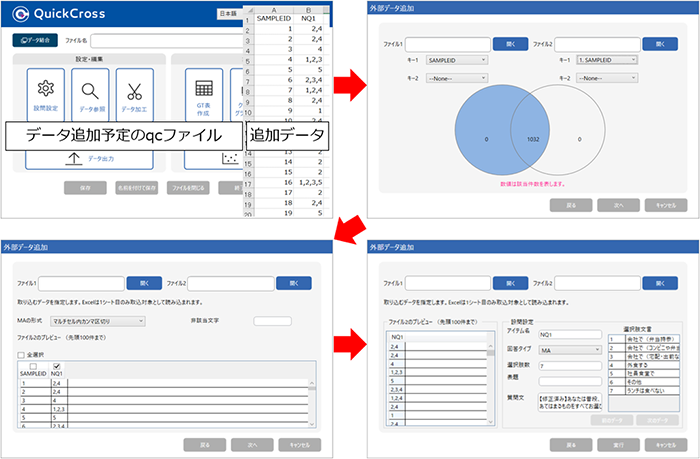Open 設問設定 via the gear icon
700x459 pixels.
[x=46, y=88]
